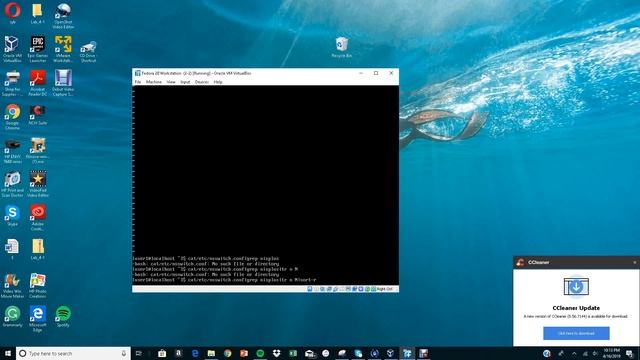The width and height of the screenshot is (640, 360).
Task: Select the NCH Suite desktop icon
Action: pyautogui.click(x=38, y=114)
